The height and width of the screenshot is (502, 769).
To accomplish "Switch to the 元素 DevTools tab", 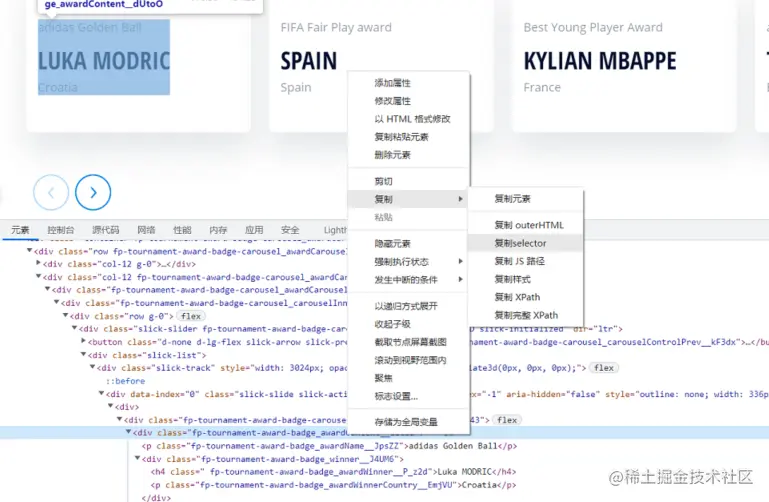I will click(20, 230).
